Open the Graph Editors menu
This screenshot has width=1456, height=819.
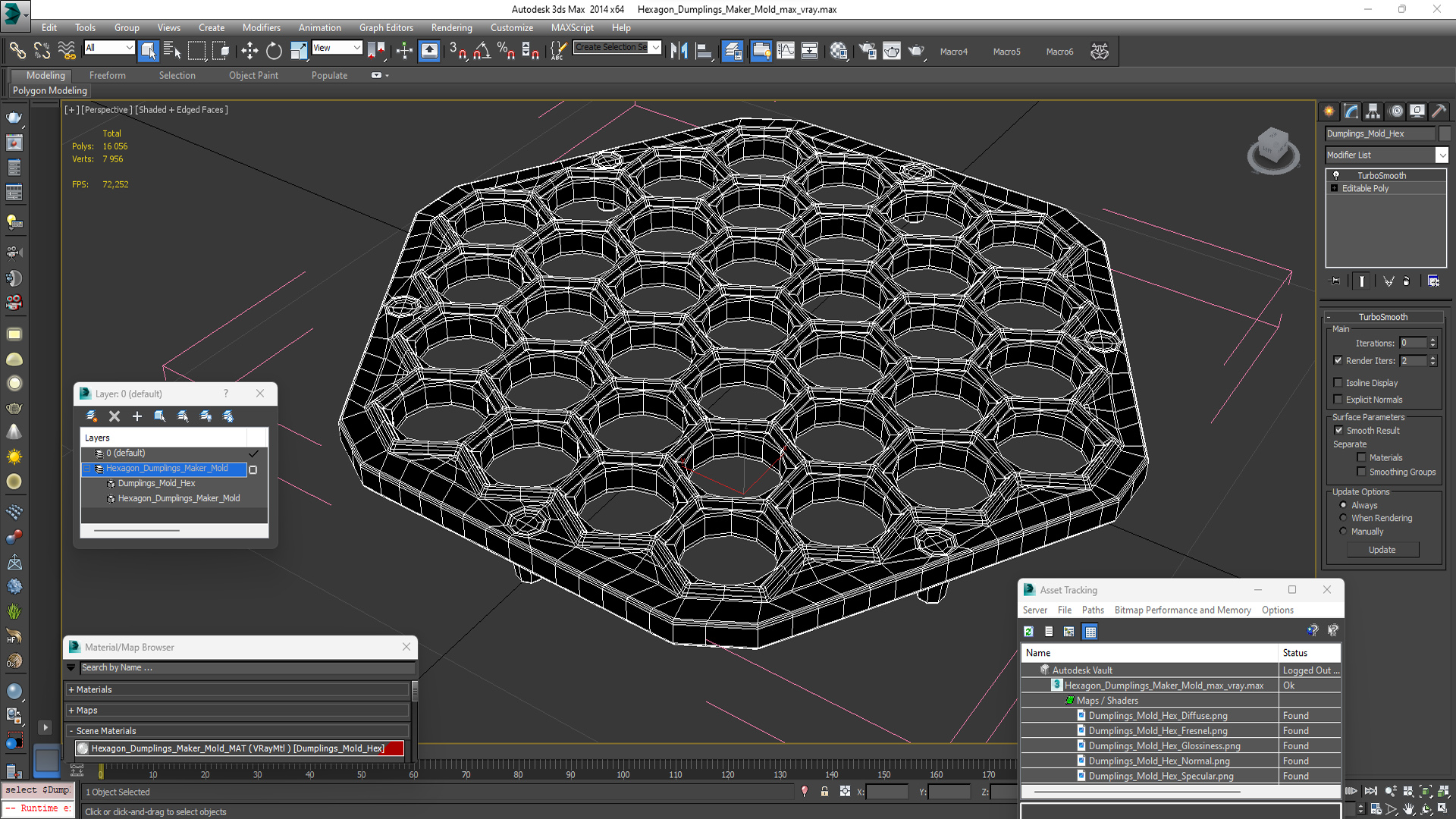click(386, 27)
